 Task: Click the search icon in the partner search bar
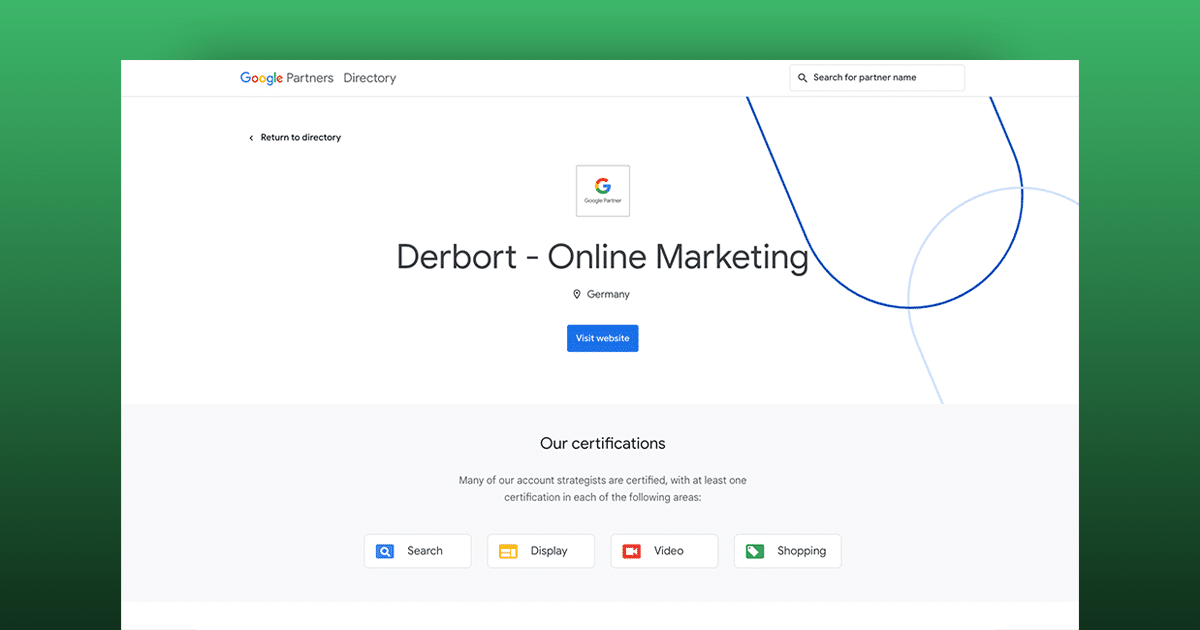click(803, 77)
